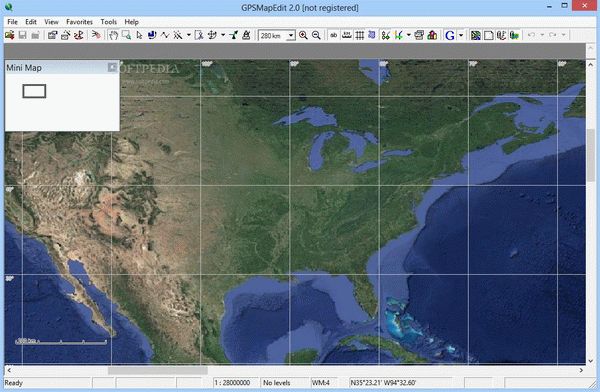Click the large blue G Google maps icon
Viewport: 600px width, 392px height.
[450, 36]
